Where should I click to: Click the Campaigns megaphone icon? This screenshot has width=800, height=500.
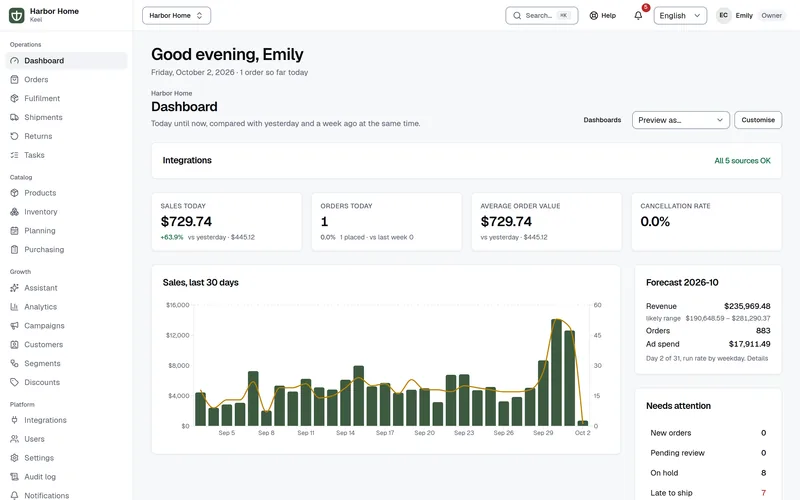14,326
